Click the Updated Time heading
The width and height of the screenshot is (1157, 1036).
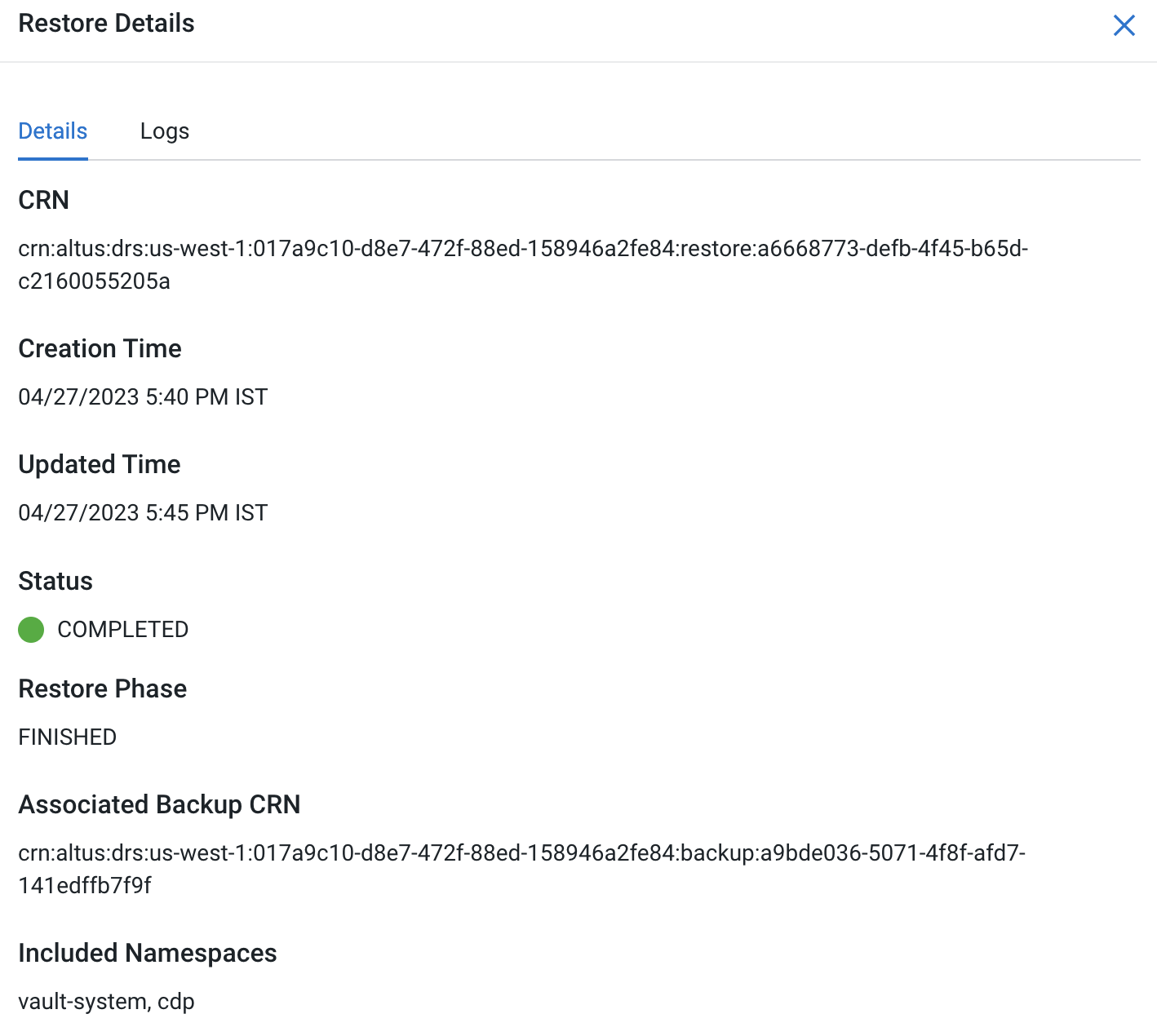[100, 464]
